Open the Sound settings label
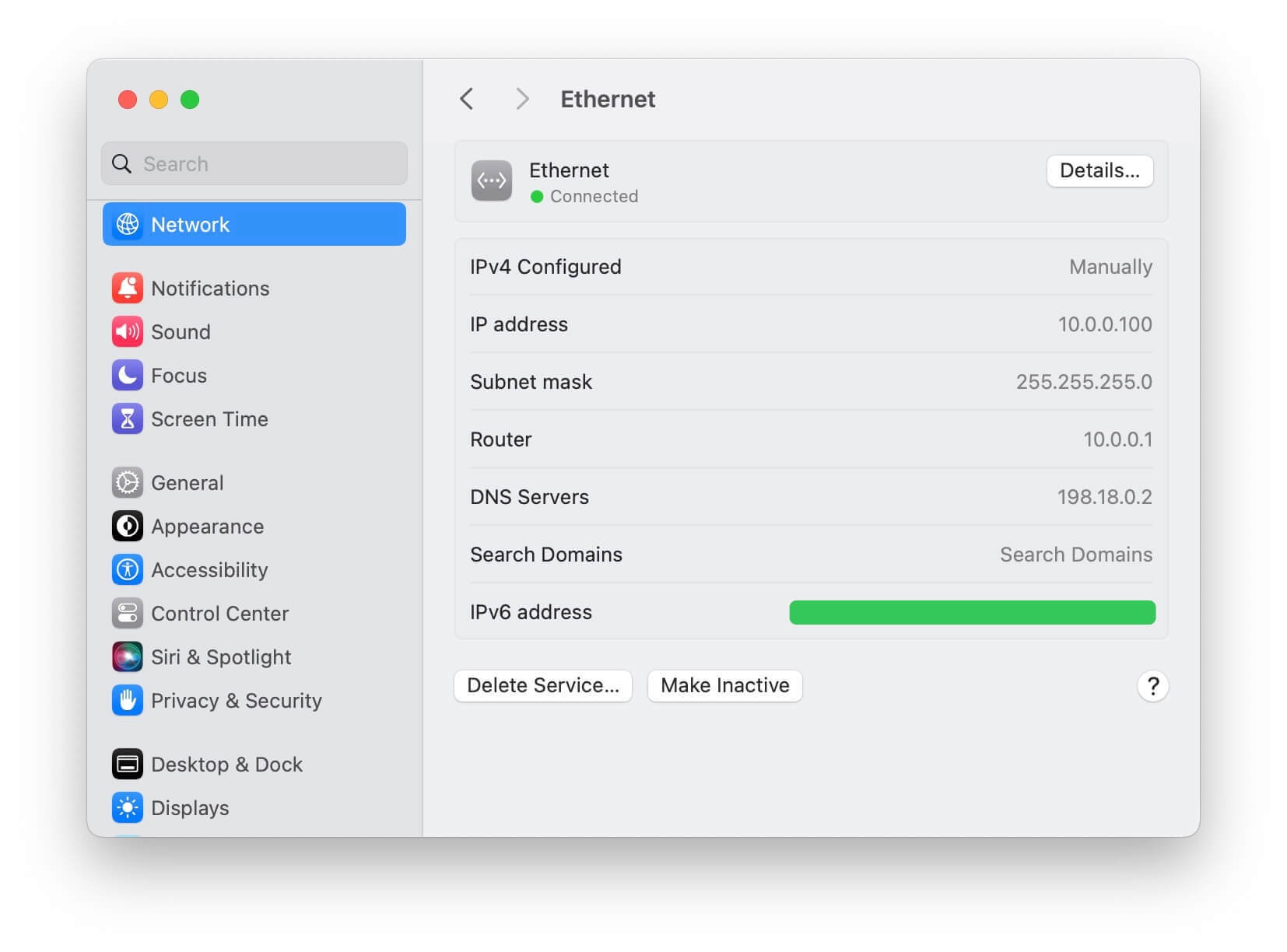The height and width of the screenshot is (952, 1287). pos(181,332)
